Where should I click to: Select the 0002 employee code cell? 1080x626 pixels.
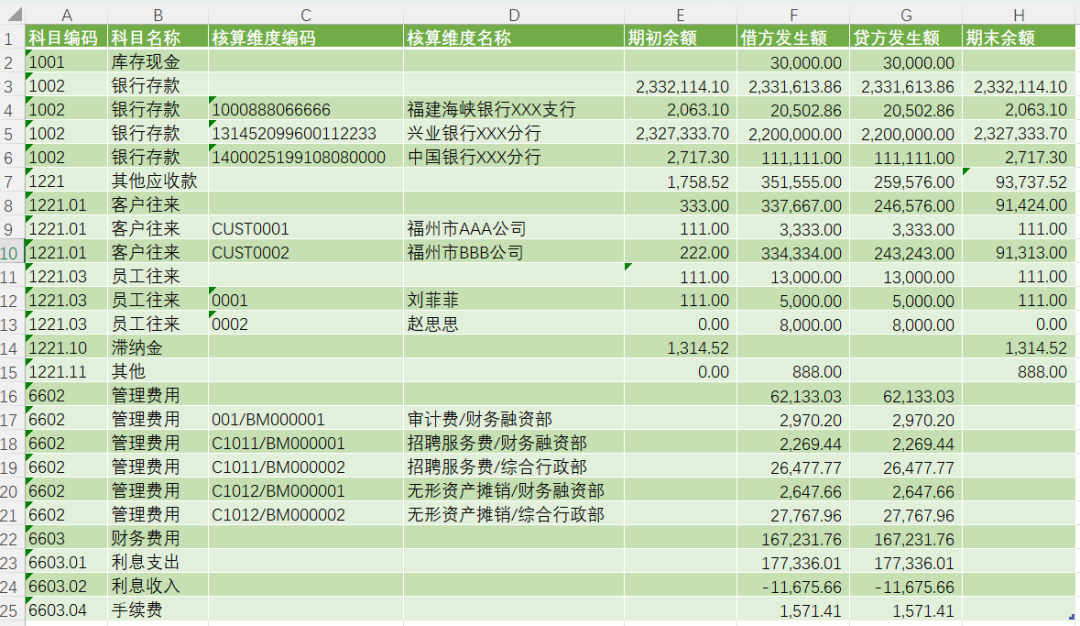pos(306,324)
